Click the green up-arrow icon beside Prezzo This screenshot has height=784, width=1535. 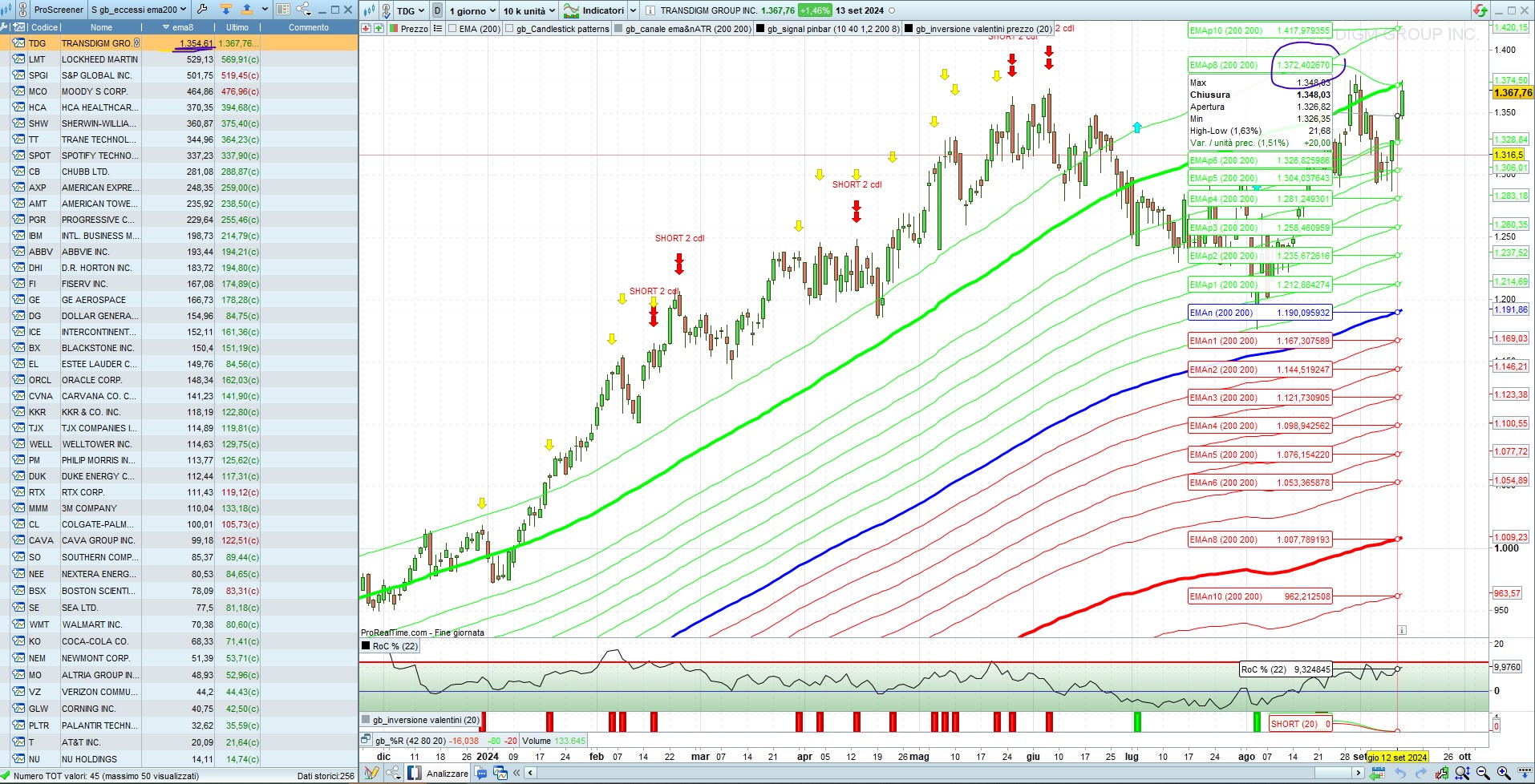coord(379,28)
